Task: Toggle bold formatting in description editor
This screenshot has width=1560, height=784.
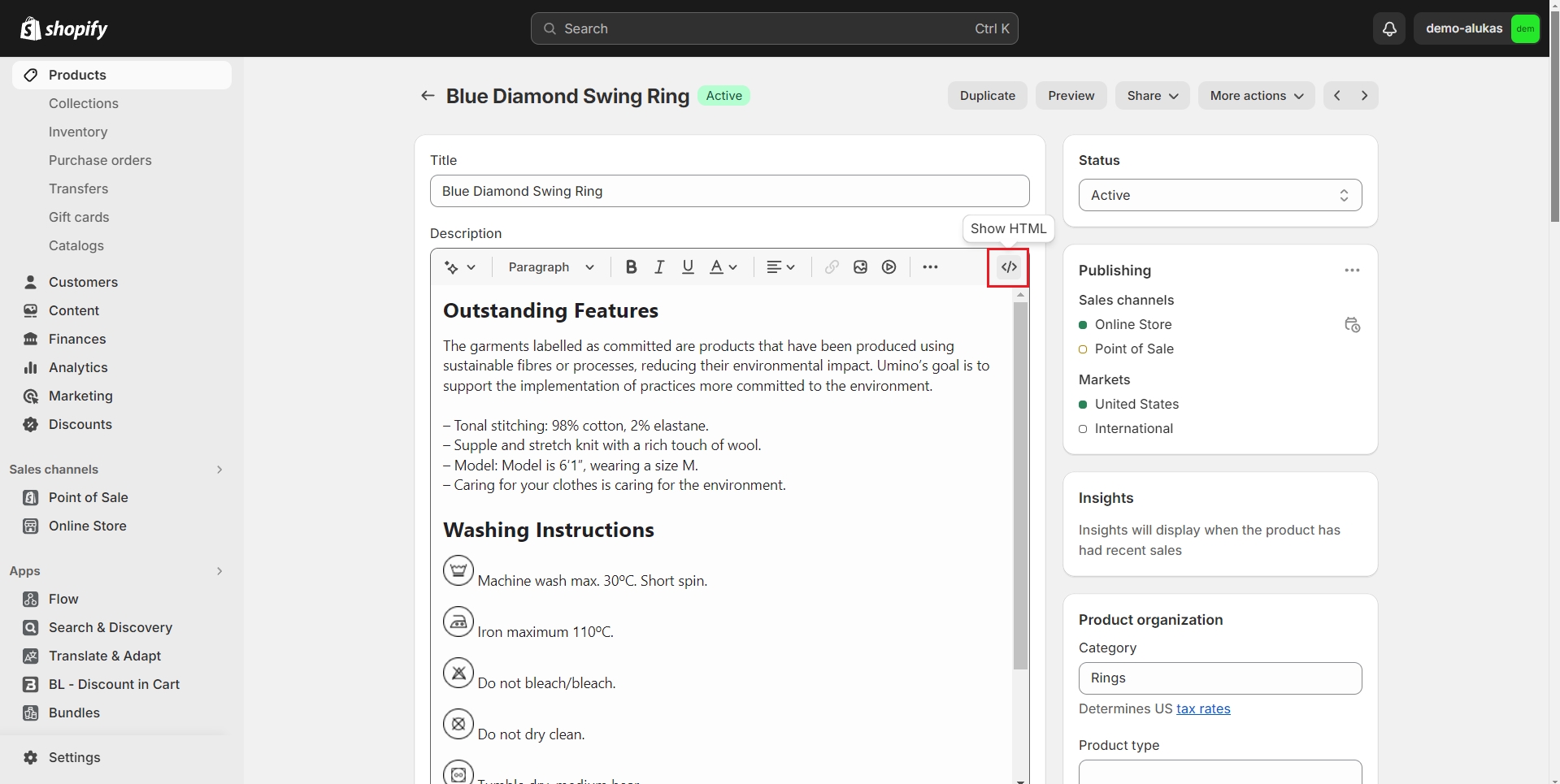Action: click(x=631, y=267)
